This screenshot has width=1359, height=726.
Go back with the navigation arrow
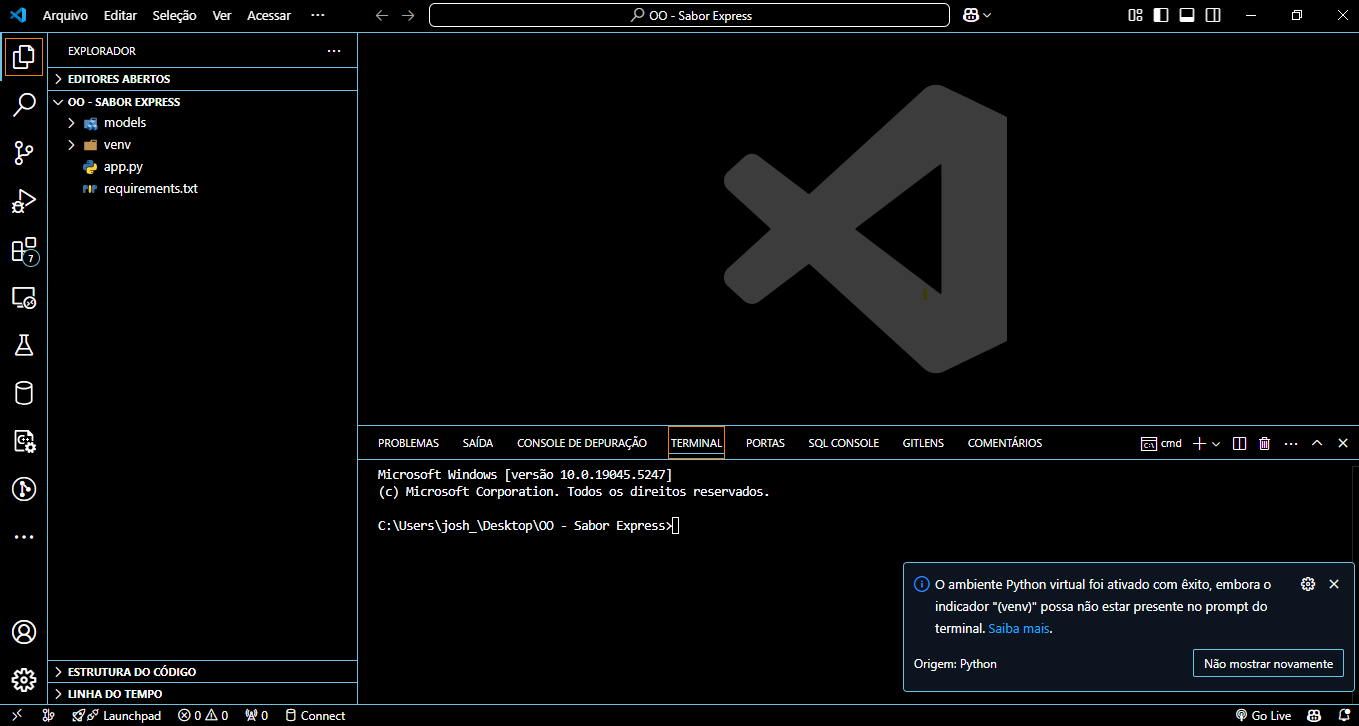click(x=381, y=15)
